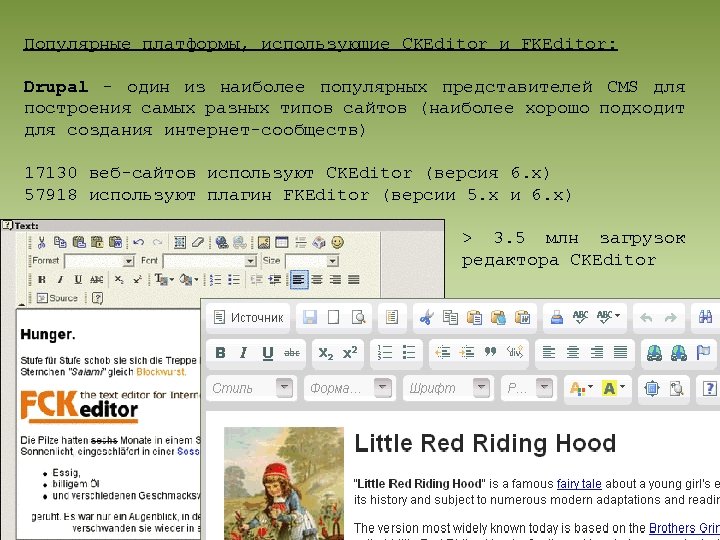Open Шрифт dropdown in CKEditor

point(448,388)
